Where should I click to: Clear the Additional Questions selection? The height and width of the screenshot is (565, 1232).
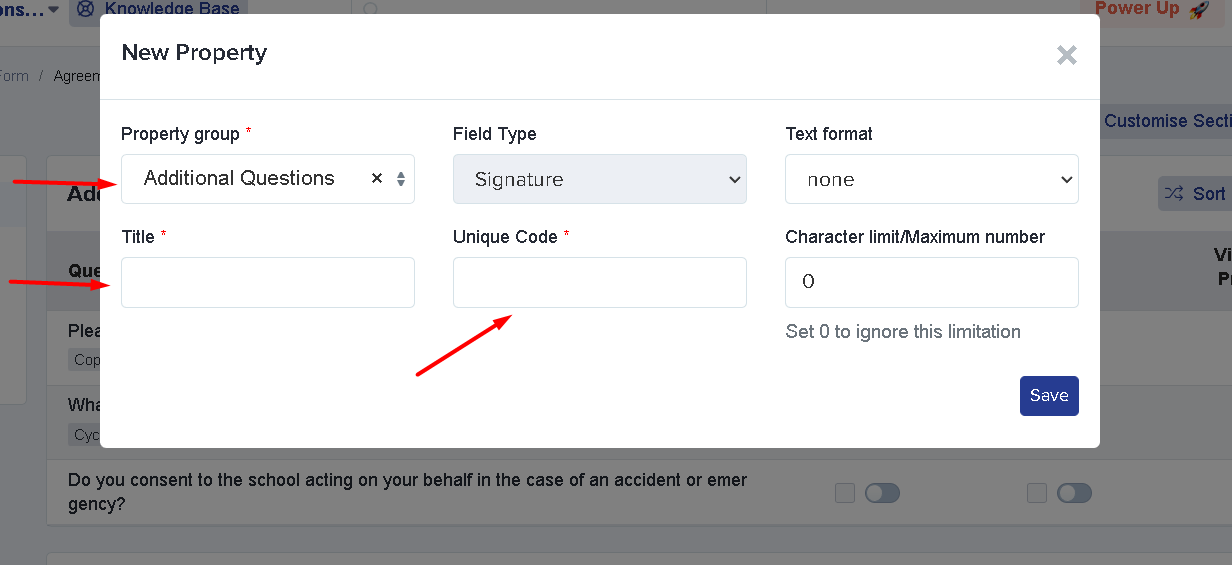tap(377, 178)
